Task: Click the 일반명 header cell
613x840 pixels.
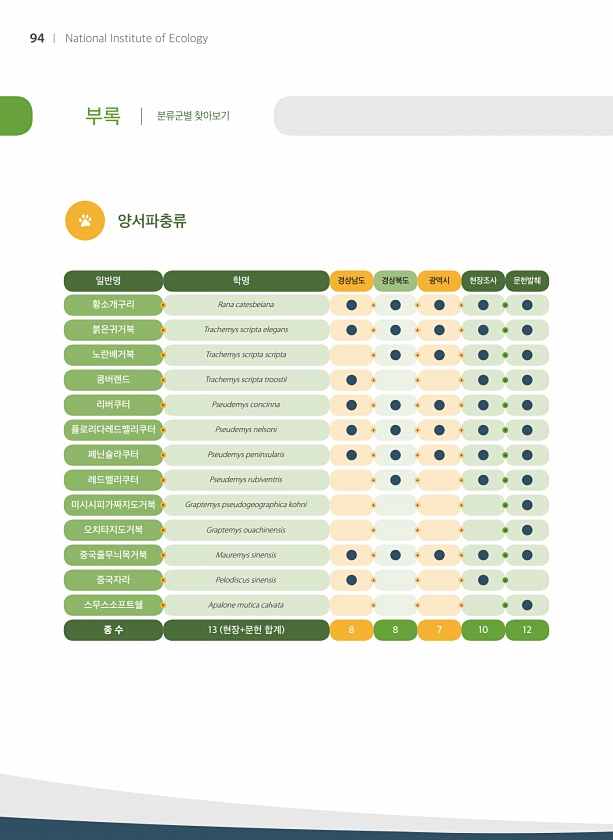Action: coord(113,281)
